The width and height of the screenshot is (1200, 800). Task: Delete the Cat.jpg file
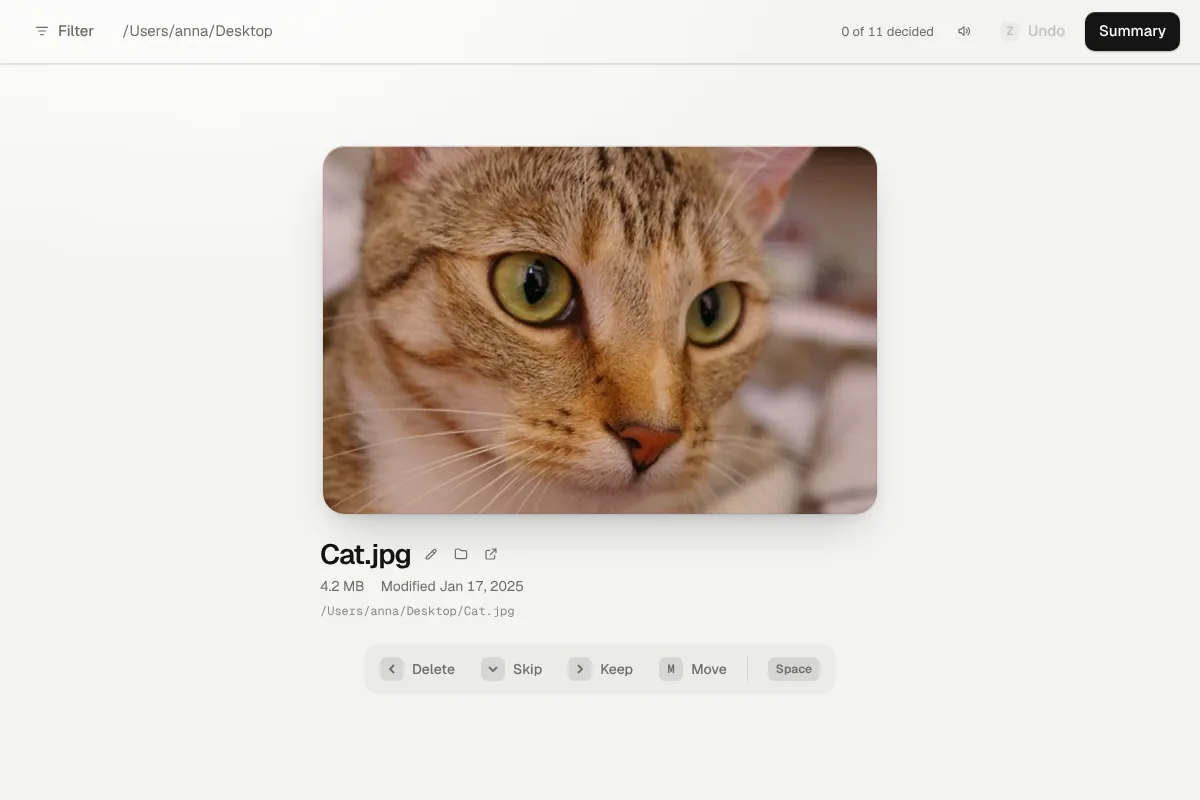pos(418,669)
